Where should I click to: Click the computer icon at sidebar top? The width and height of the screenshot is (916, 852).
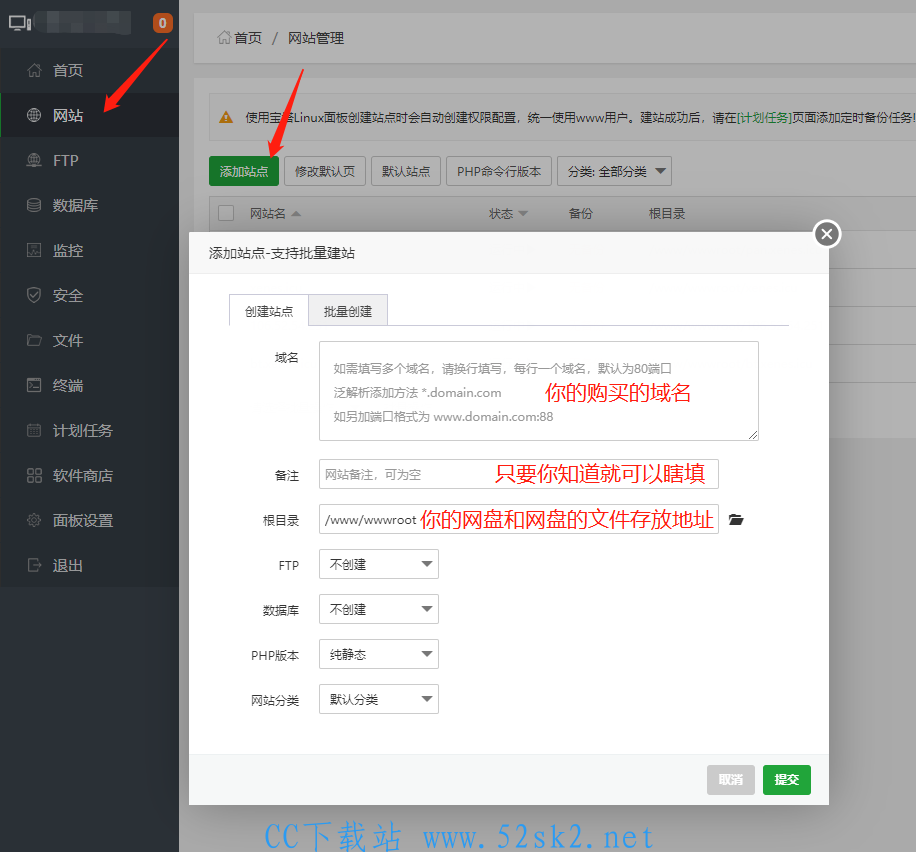point(20,23)
